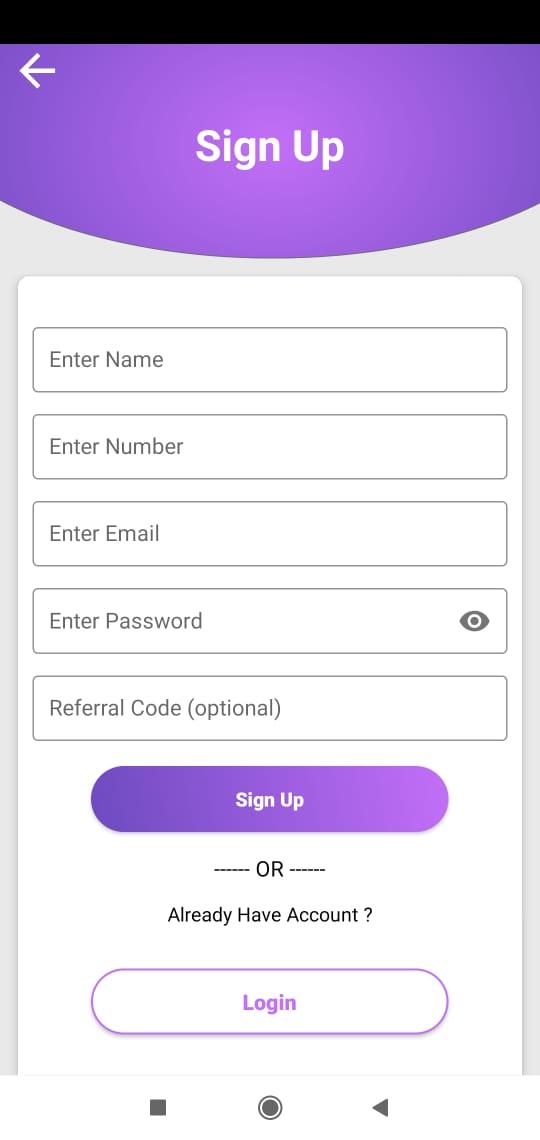Image resolution: width=540 pixels, height=1140 pixels.
Task: Toggle password visibility with the eye icon
Action: (x=474, y=621)
